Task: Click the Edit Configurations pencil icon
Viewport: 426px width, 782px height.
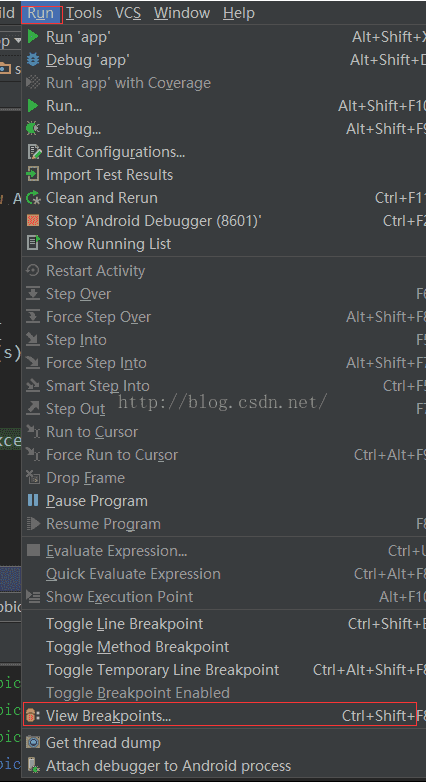Action: coord(33,152)
